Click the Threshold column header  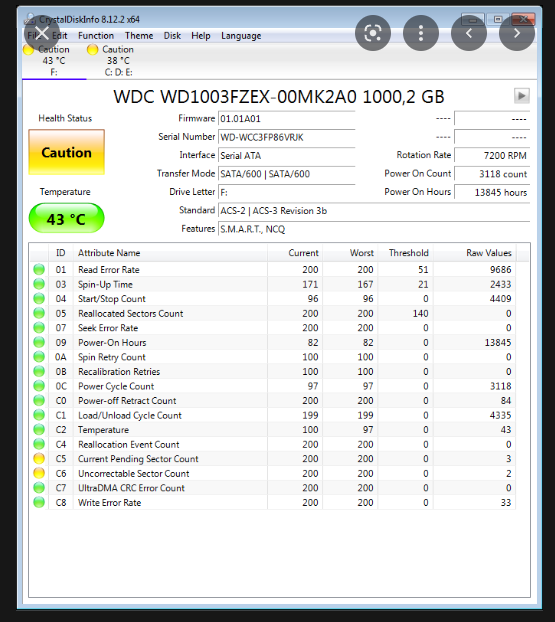405,253
